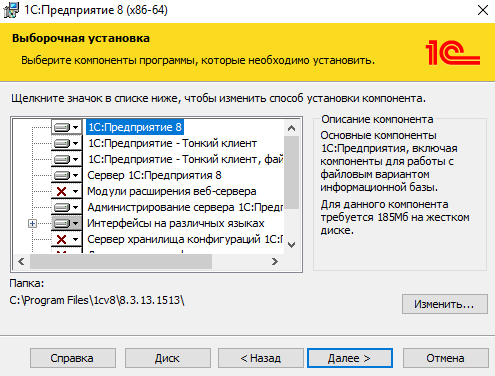Select Модули расширения веб-сервера in the list
The height and width of the screenshot is (376, 495).
point(172,191)
